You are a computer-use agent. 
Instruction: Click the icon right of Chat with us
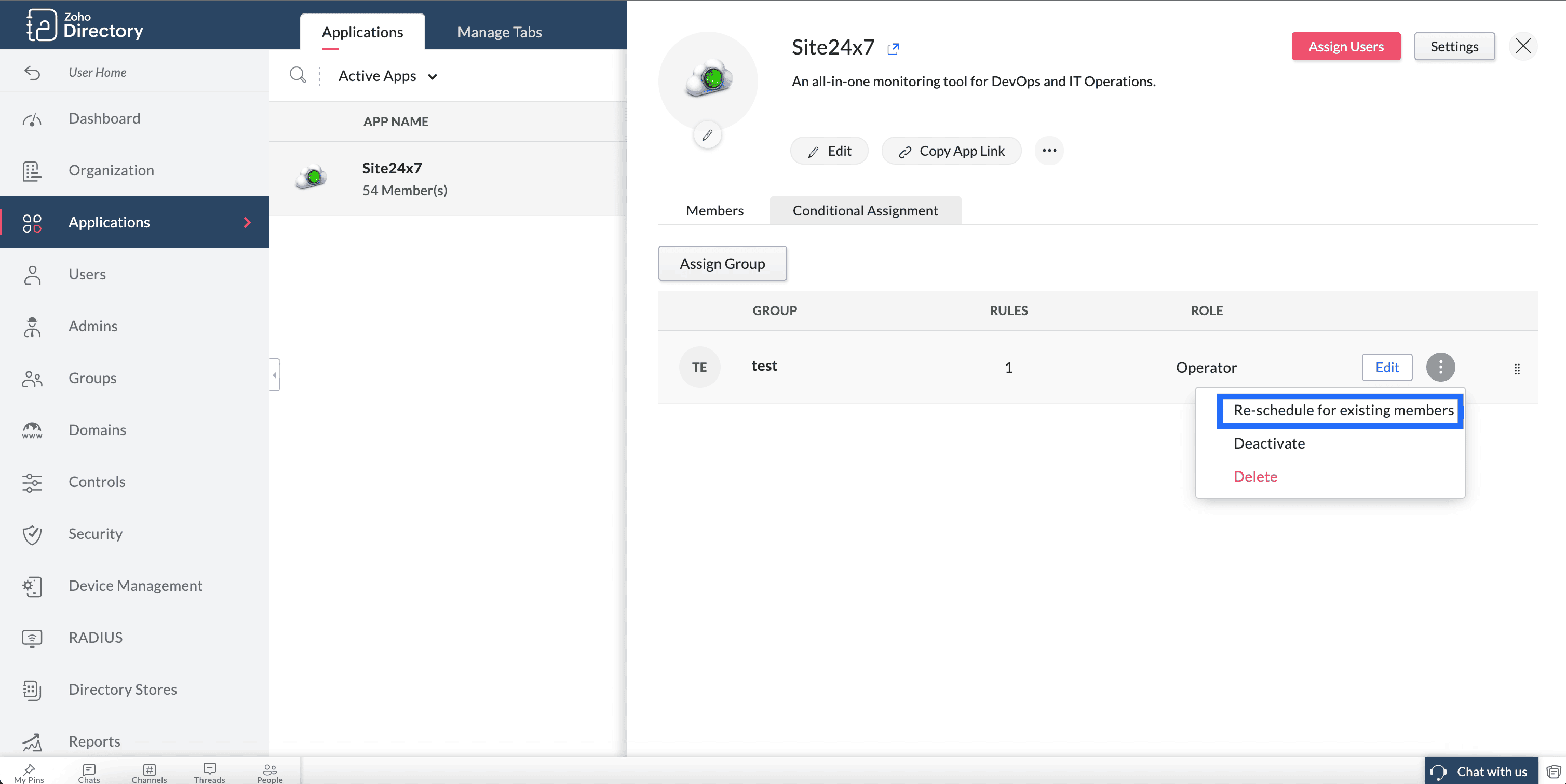pyautogui.click(x=1553, y=771)
